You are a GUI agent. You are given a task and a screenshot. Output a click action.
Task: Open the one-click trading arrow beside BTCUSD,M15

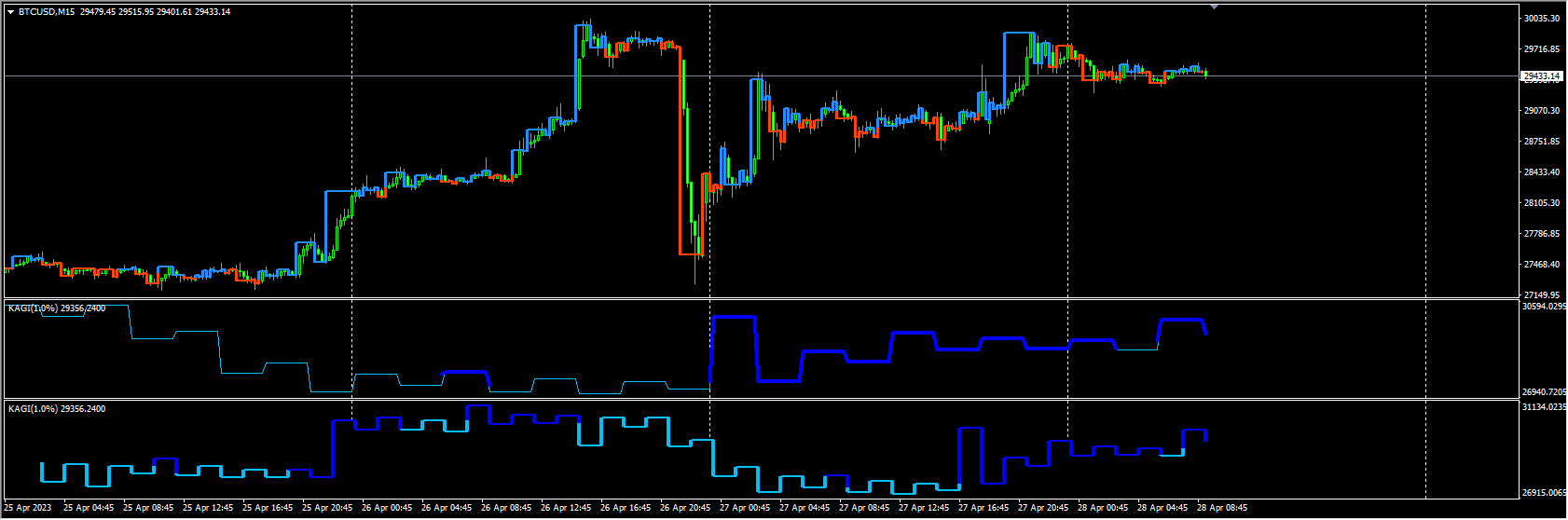click(x=10, y=12)
